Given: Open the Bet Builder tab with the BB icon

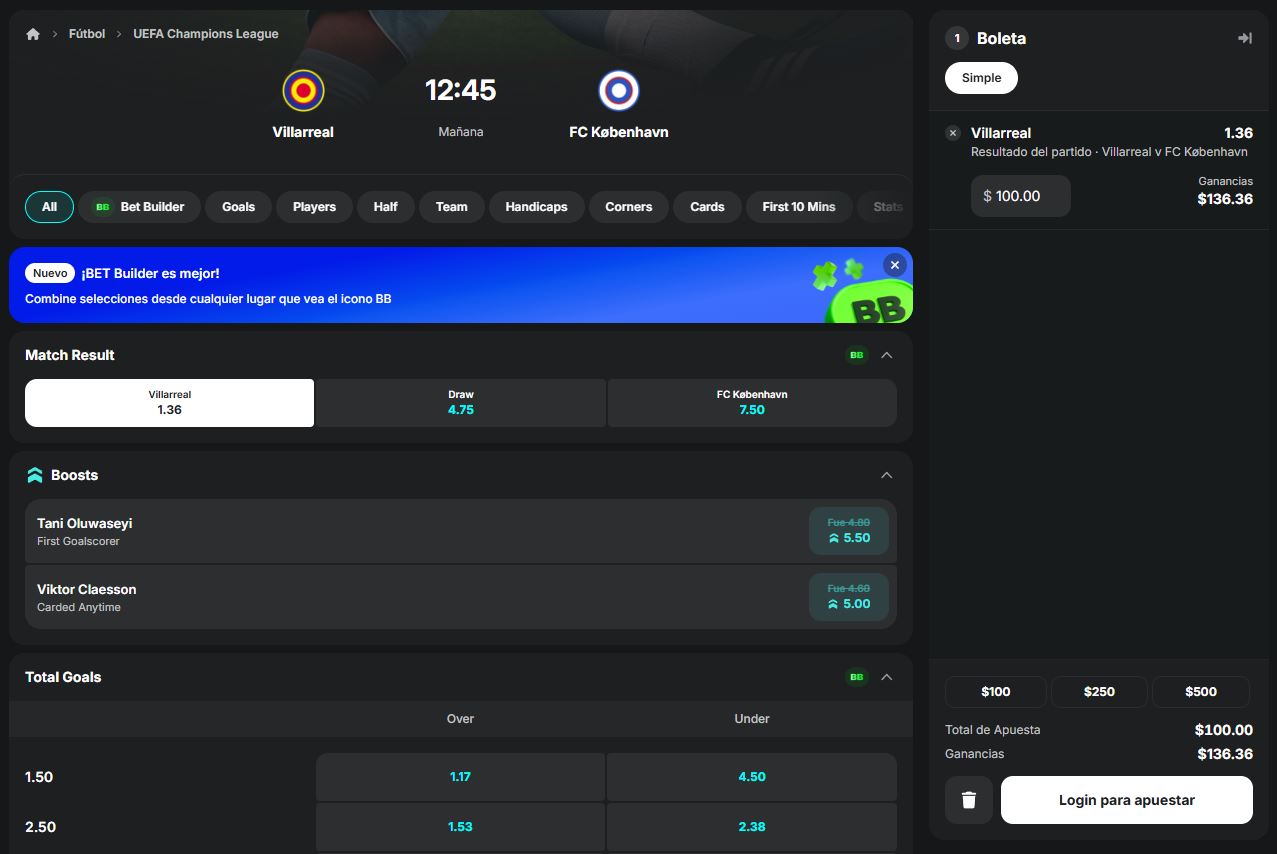Looking at the screenshot, I should coord(138,207).
